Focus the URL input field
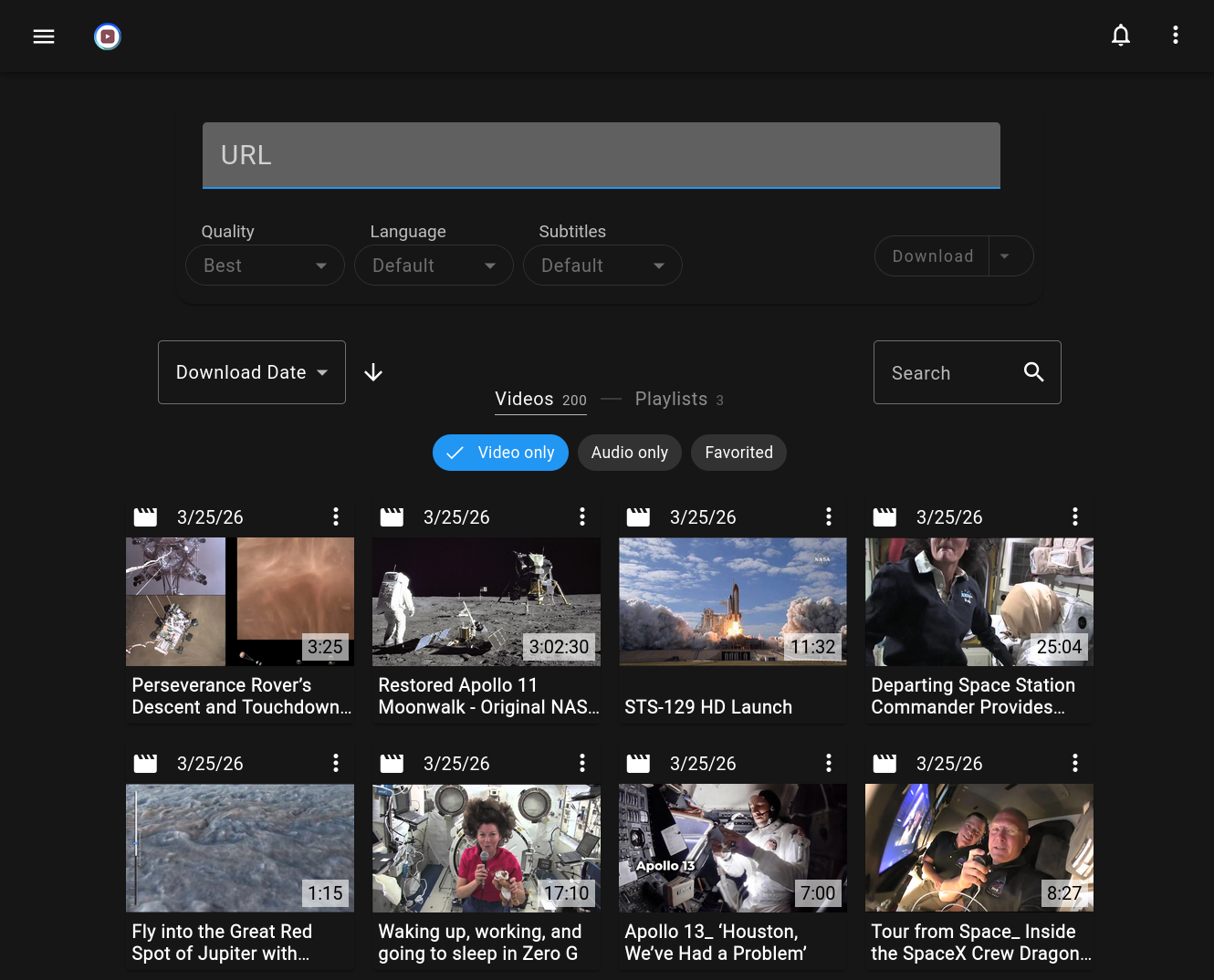 pos(602,155)
